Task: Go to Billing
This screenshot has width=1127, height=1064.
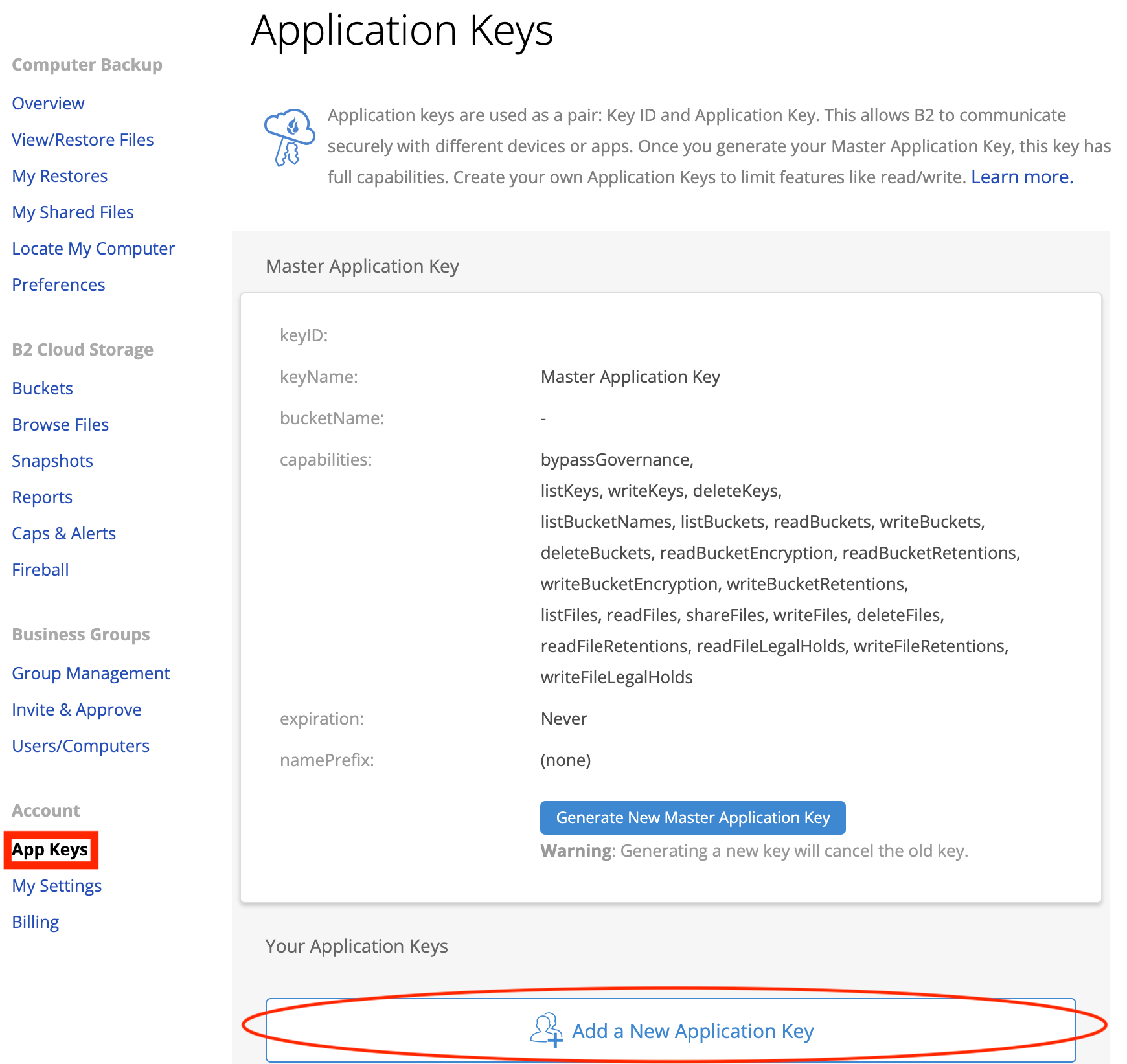Action: (x=35, y=922)
